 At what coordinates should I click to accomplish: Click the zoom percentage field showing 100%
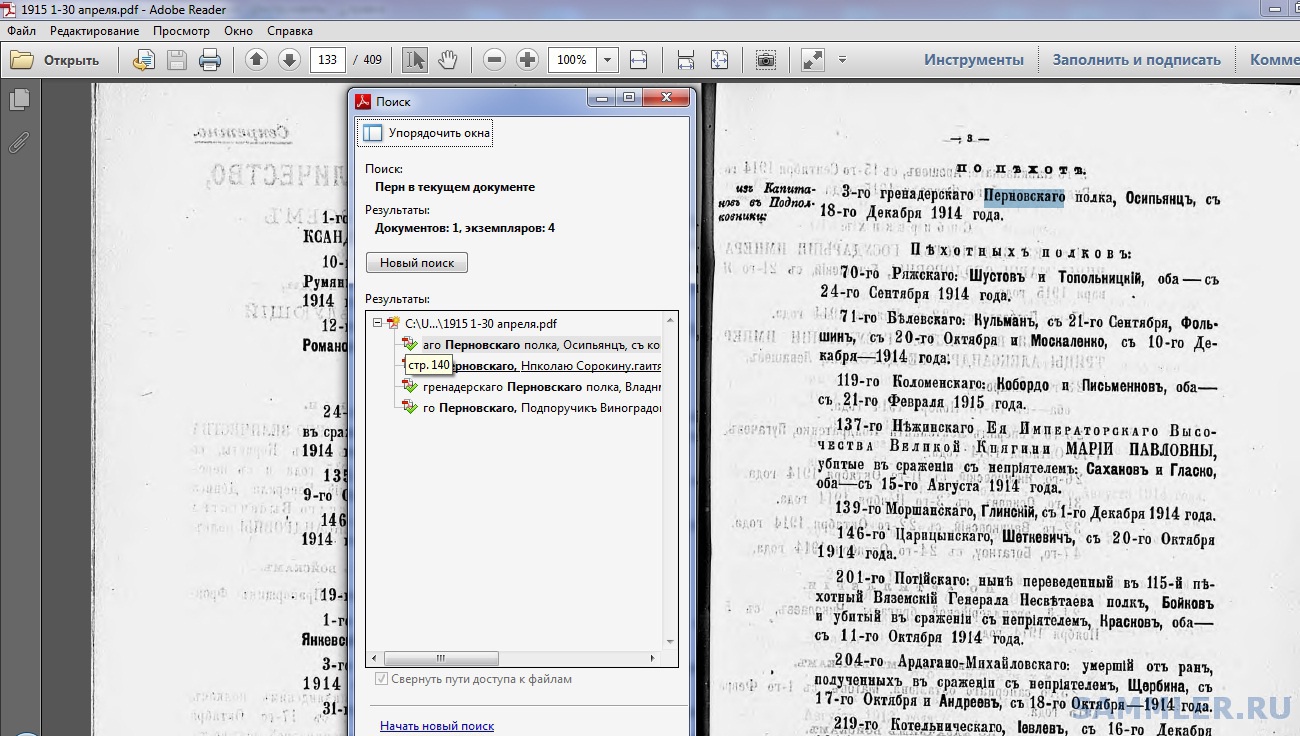pos(573,60)
